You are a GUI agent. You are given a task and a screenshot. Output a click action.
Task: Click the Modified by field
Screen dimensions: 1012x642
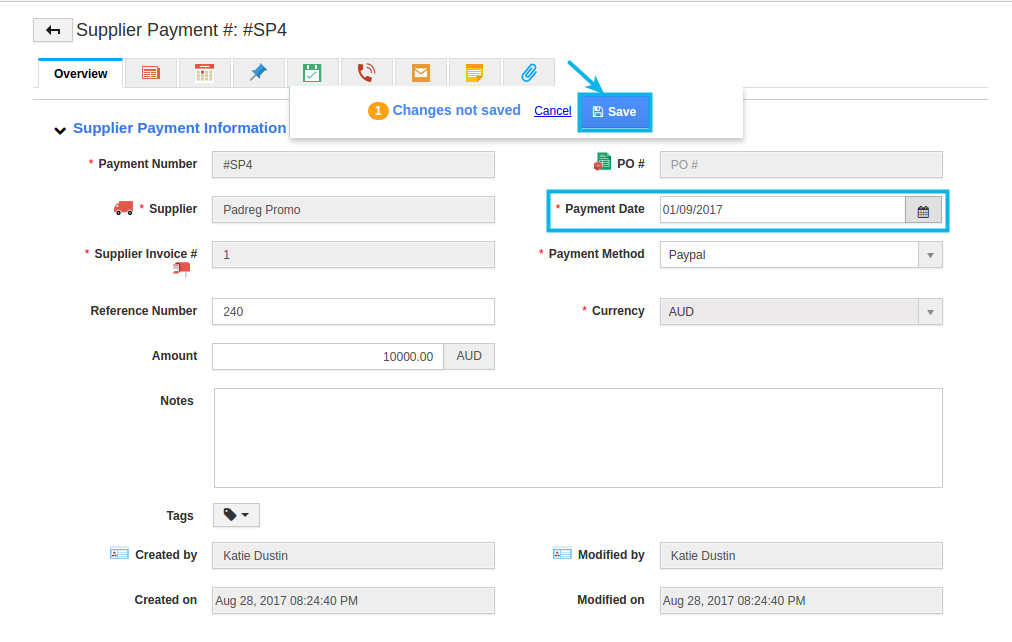(x=801, y=556)
